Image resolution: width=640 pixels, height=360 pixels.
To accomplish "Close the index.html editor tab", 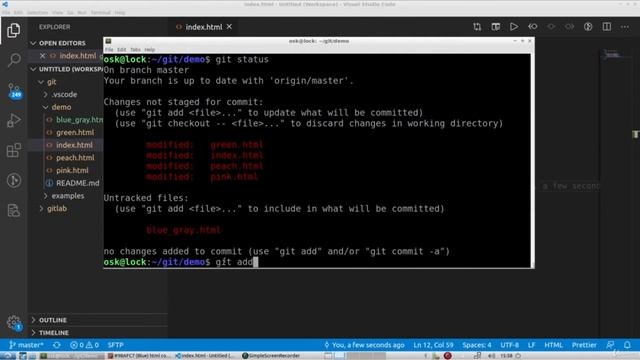I will 229,27.
